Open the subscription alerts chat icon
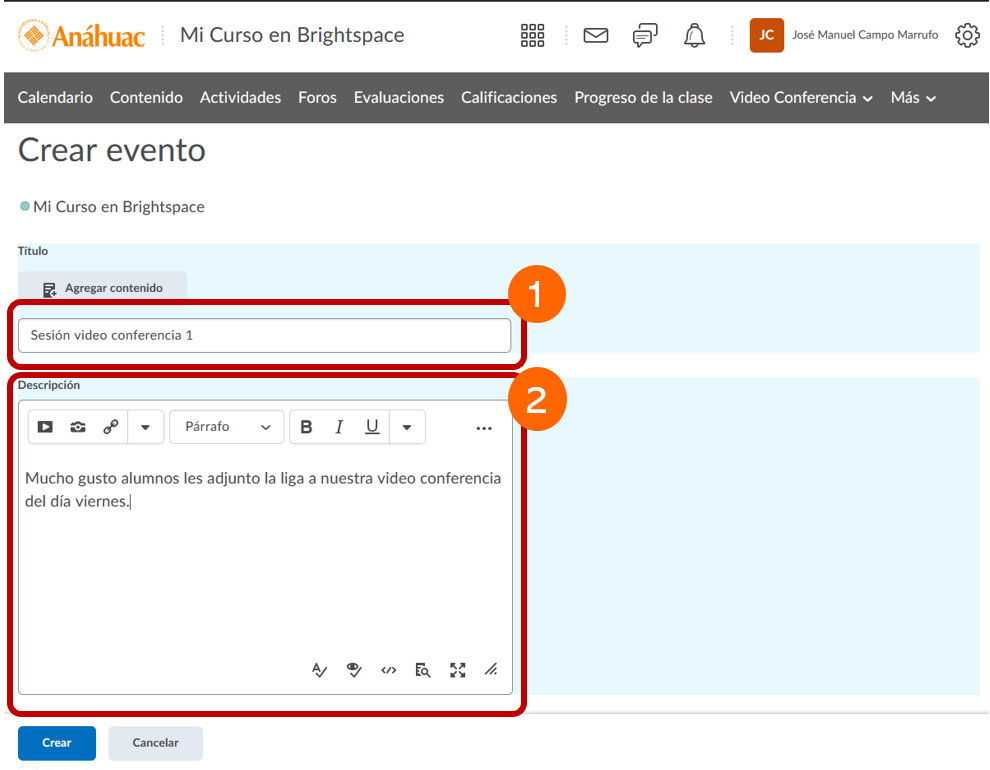The image size is (990, 770). [645, 35]
